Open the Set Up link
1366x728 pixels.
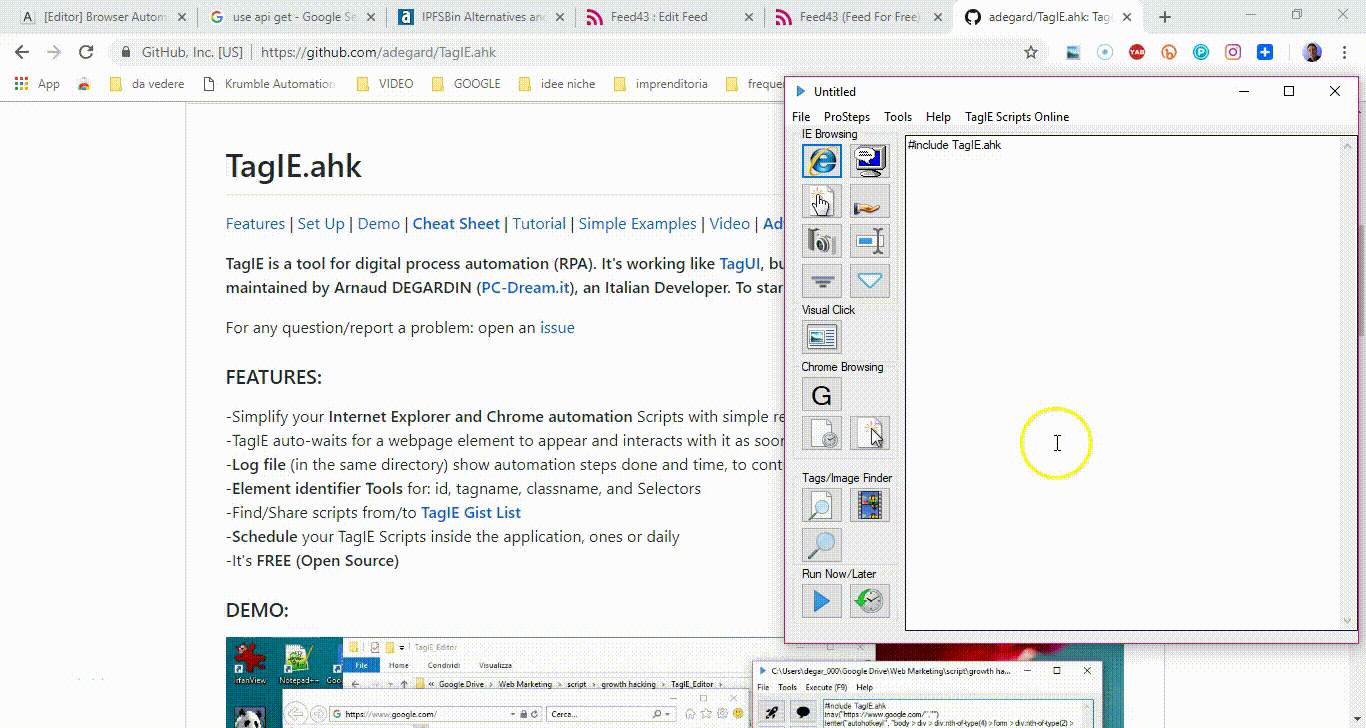tap(321, 224)
